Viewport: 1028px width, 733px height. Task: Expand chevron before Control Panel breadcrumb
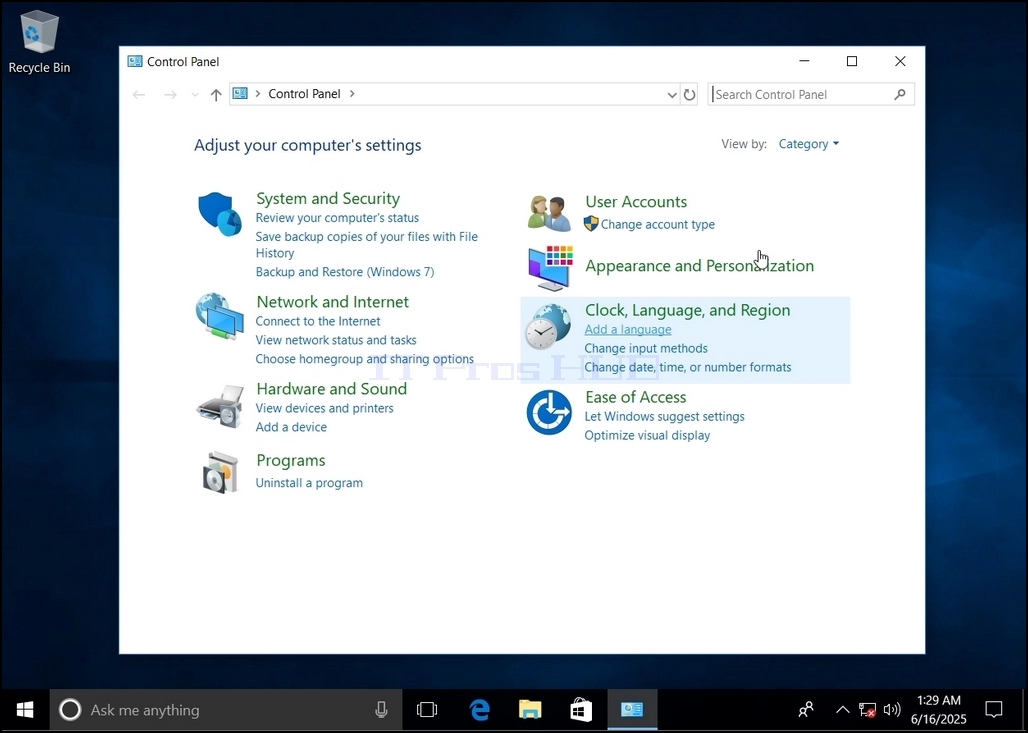click(x=258, y=94)
